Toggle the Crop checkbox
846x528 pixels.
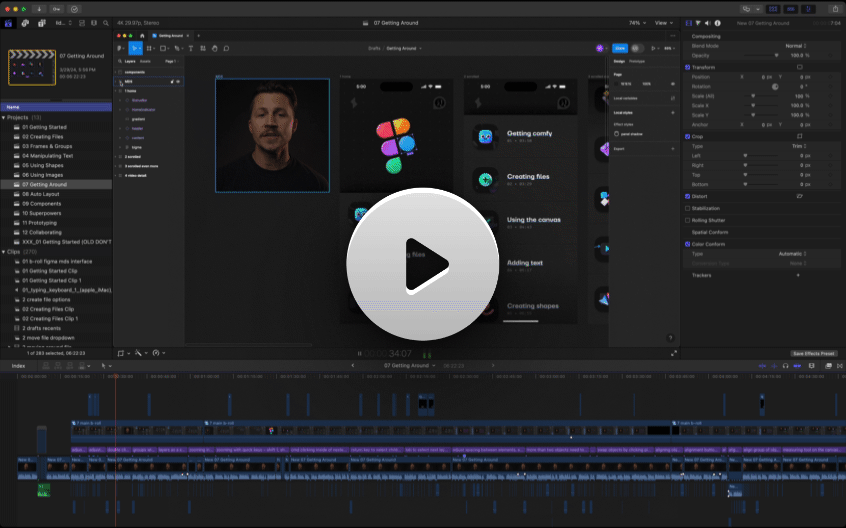[687, 136]
